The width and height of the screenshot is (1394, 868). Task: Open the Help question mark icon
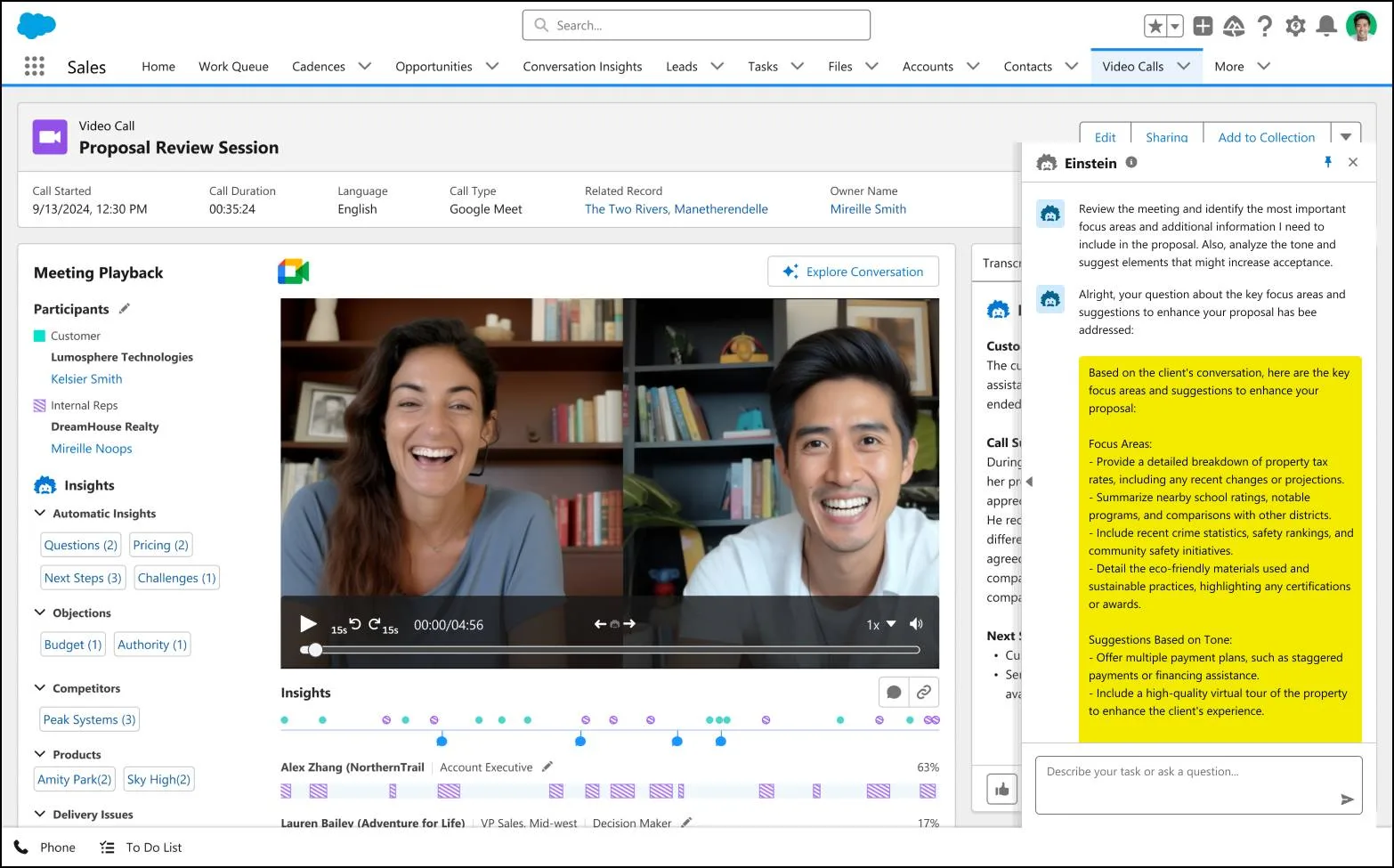click(x=1264, y=26)
